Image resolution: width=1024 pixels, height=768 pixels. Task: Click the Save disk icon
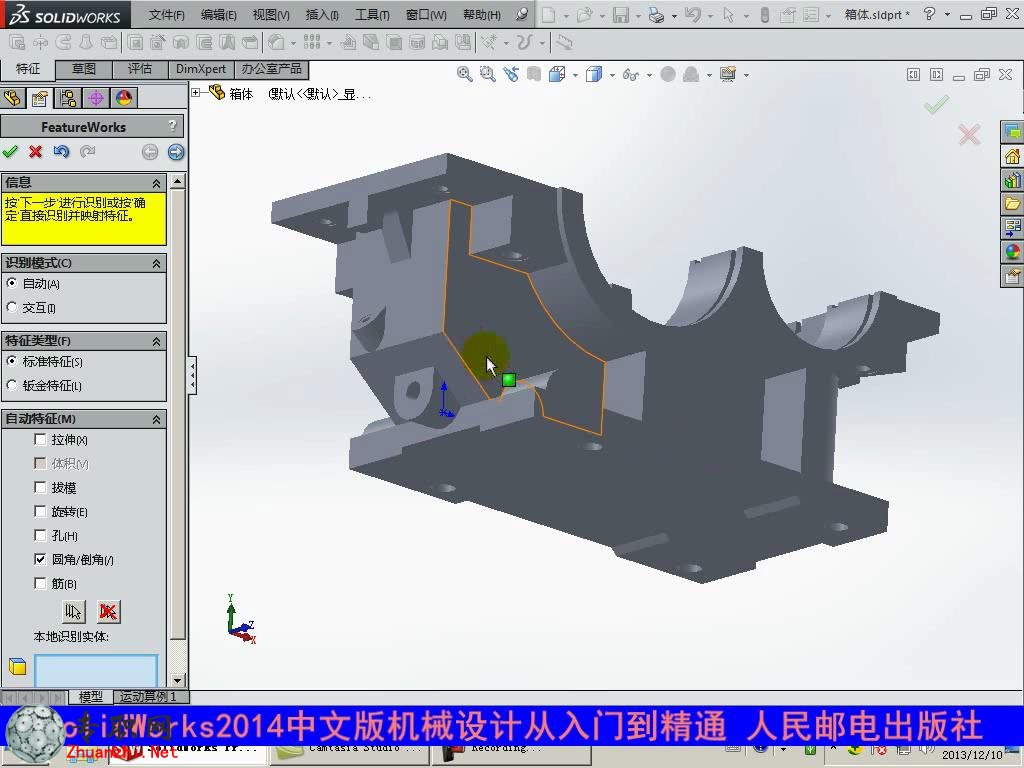620,15
